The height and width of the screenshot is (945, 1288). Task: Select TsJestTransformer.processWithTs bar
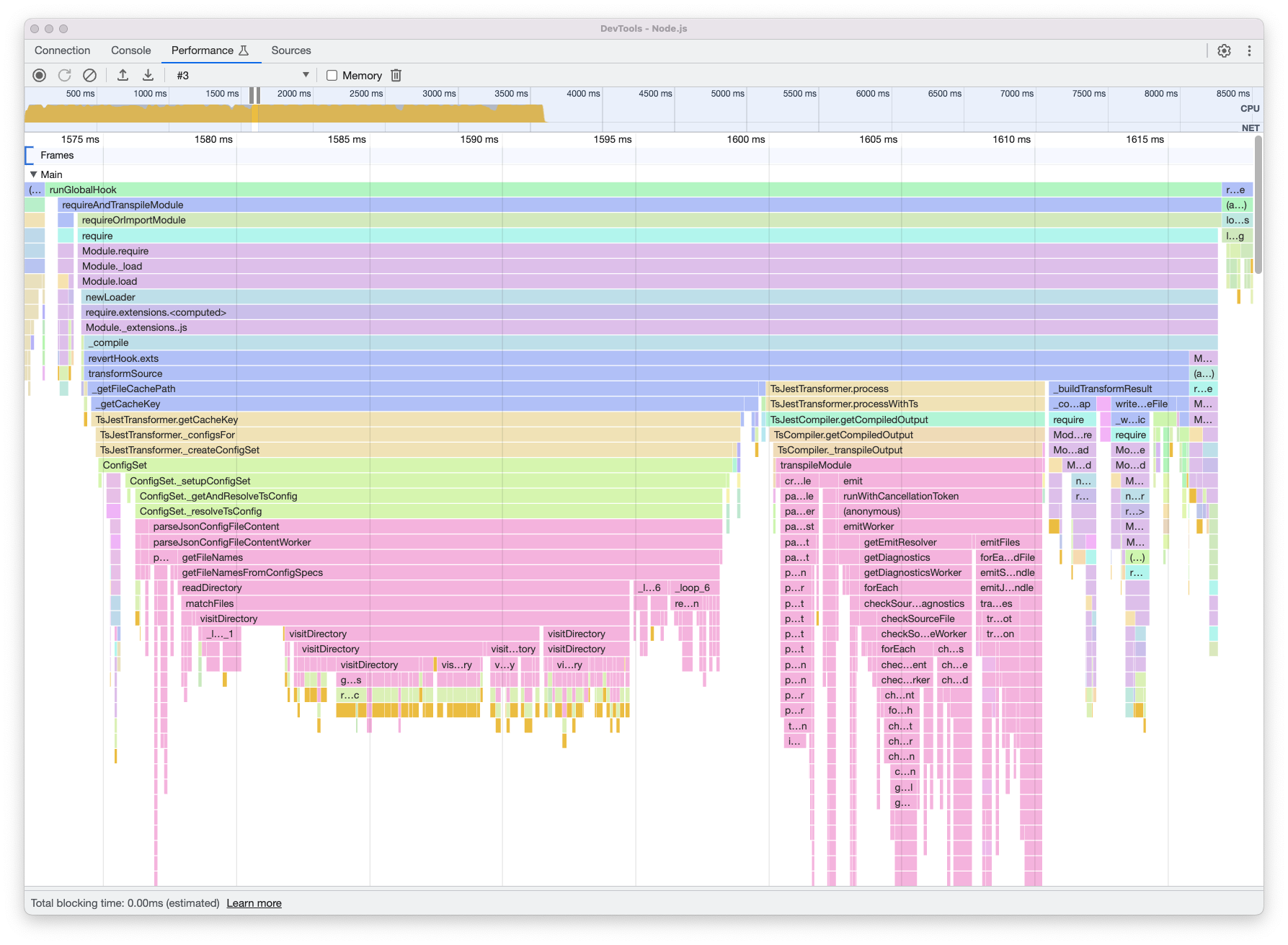(906, 404)
